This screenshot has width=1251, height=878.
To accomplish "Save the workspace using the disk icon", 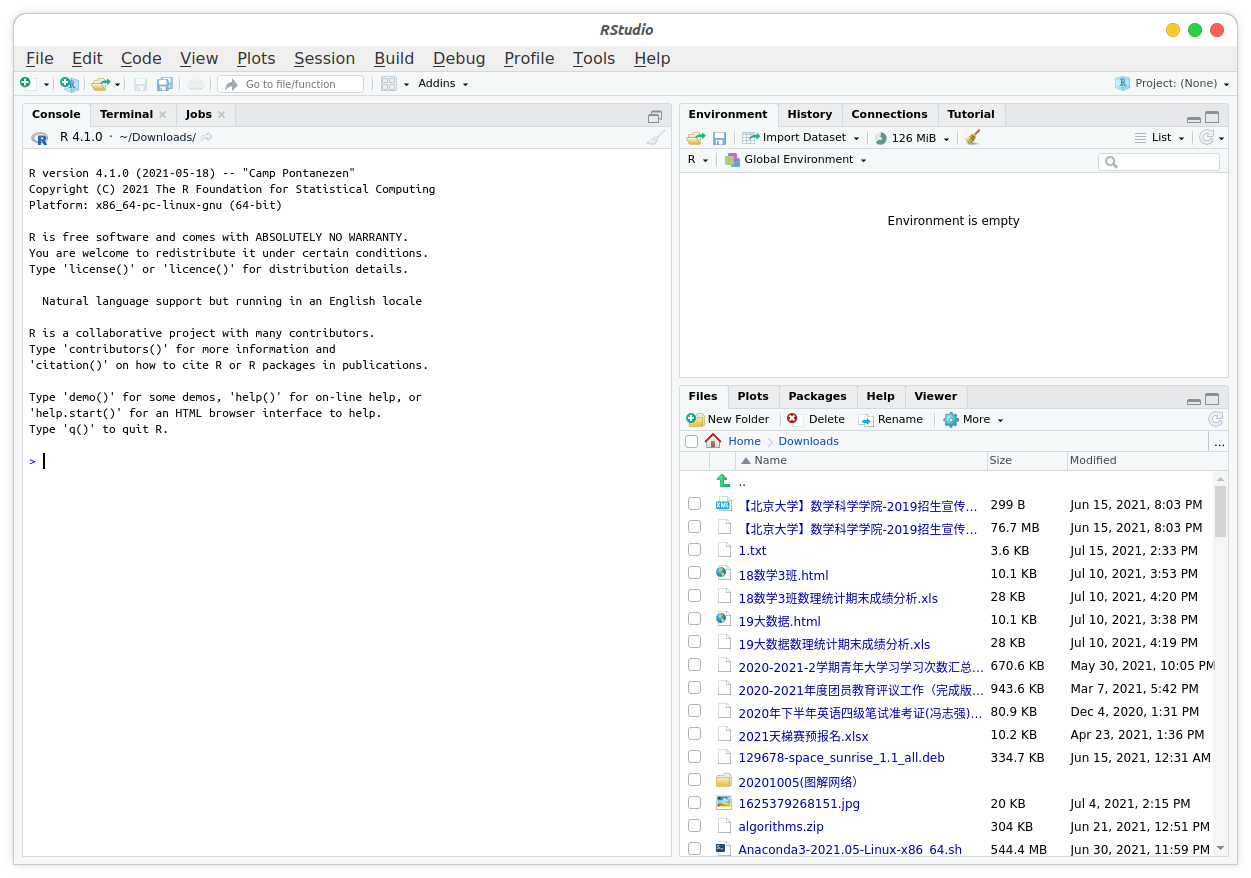I will pos(719,137).
